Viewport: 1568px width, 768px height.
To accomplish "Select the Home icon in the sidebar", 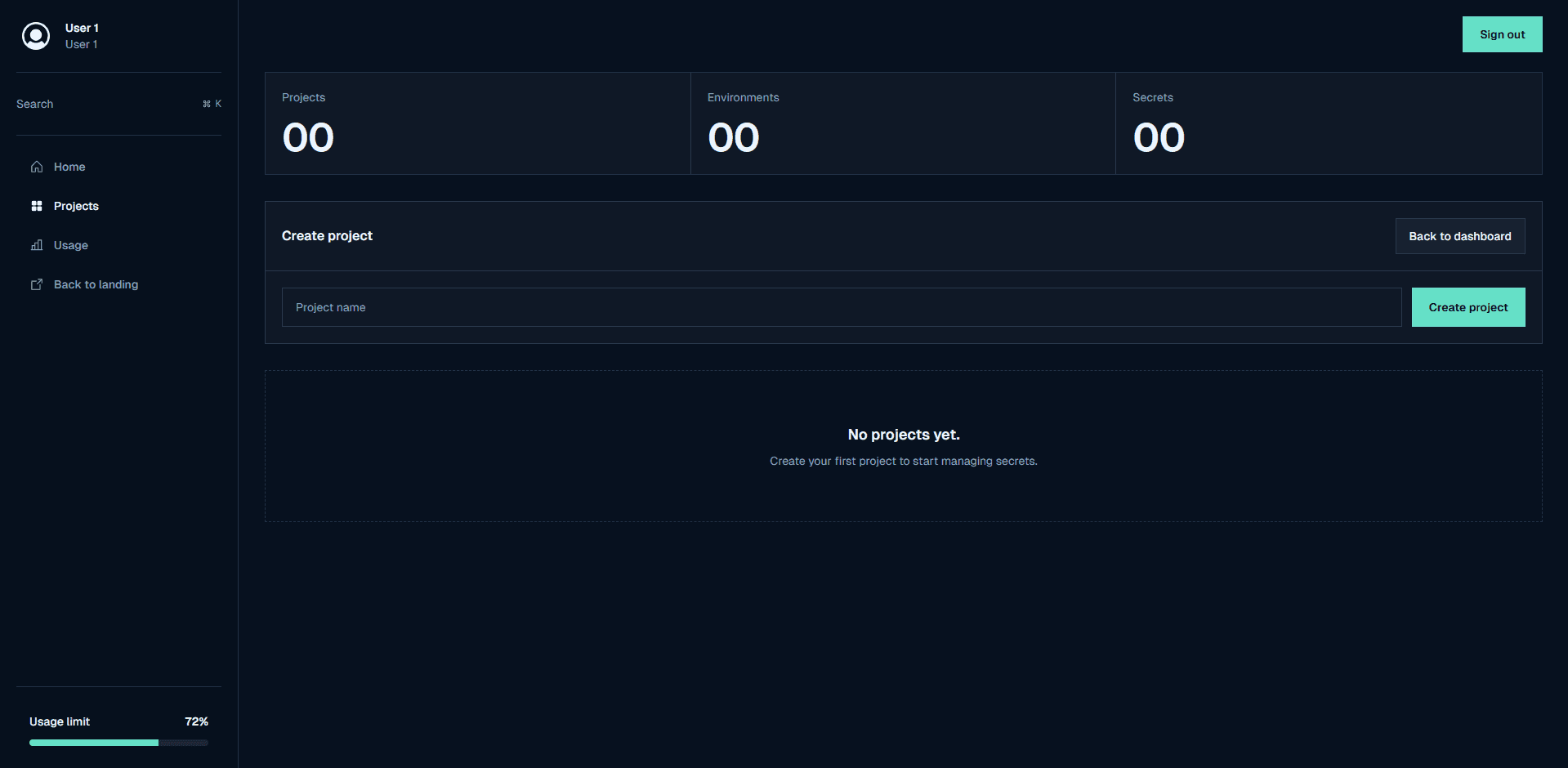I will [37, 167].
